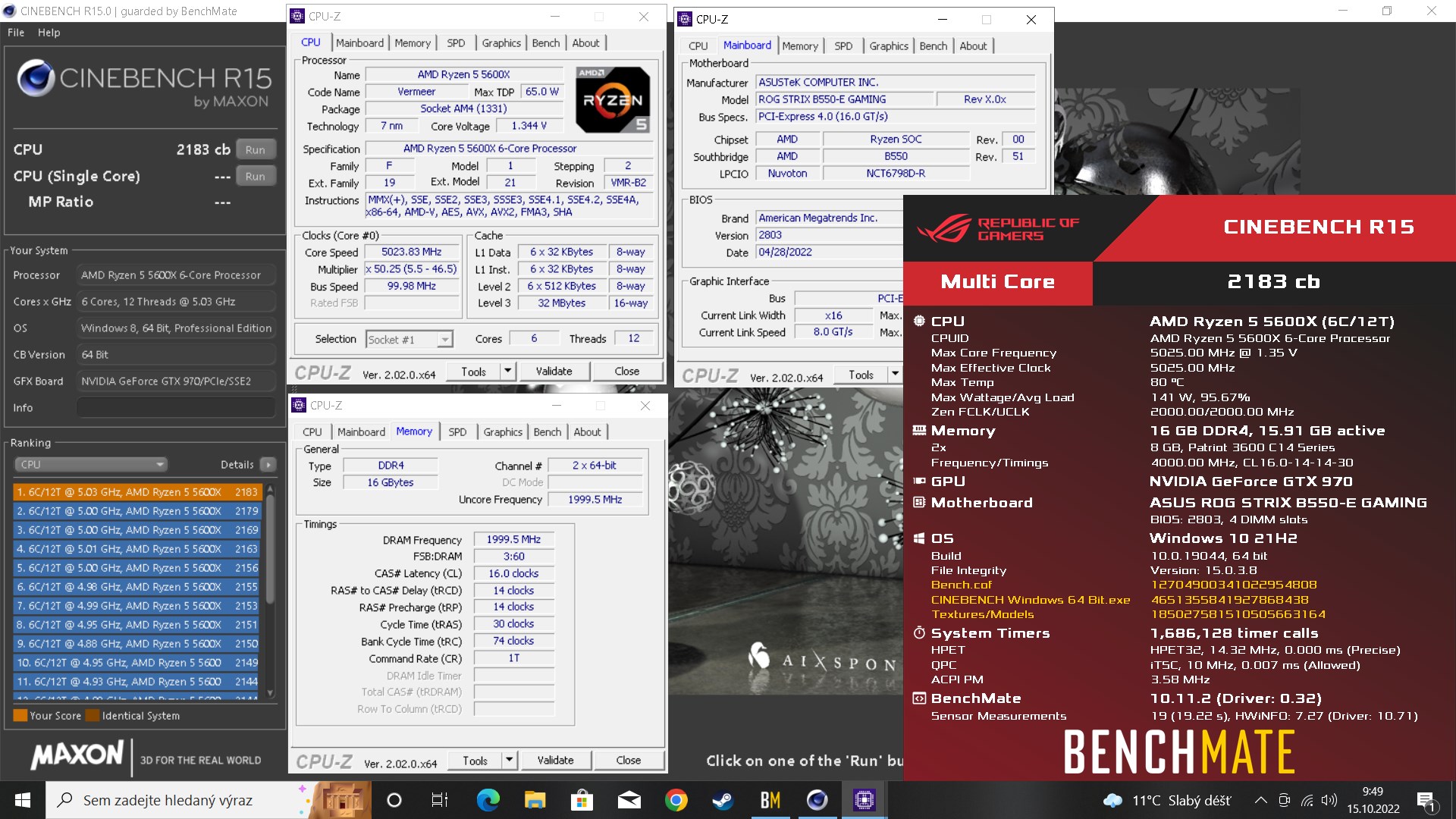Viewport: 1456px width, 819px height.
Task: Switch to Cinebench taskbar icon
Action: 817,800
